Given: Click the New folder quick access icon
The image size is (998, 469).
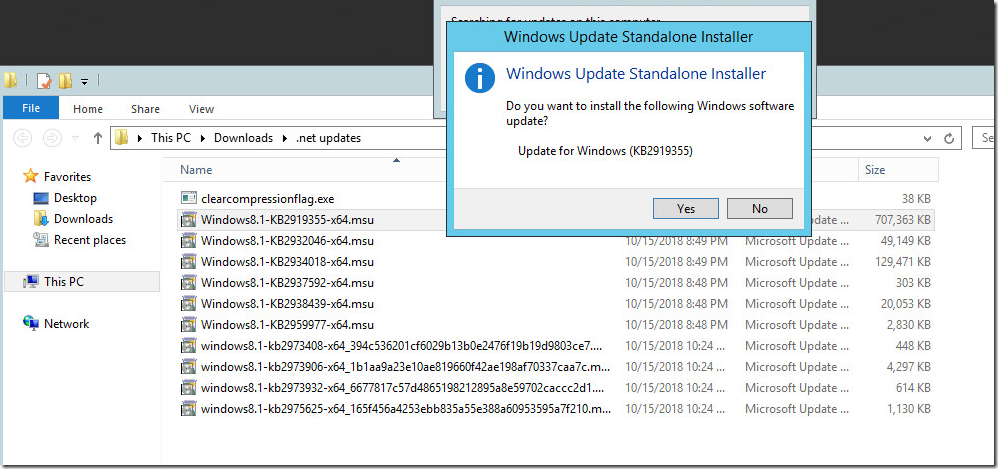Looking at the screenshot, I should [65, 81].
